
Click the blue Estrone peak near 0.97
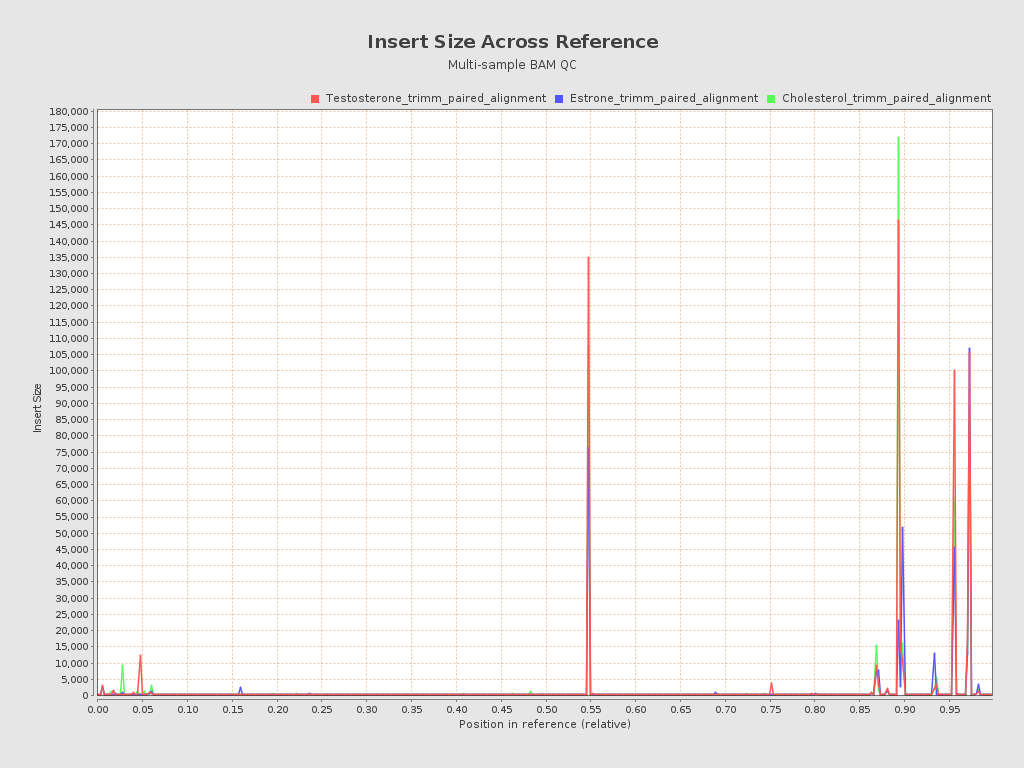point(969,350)
